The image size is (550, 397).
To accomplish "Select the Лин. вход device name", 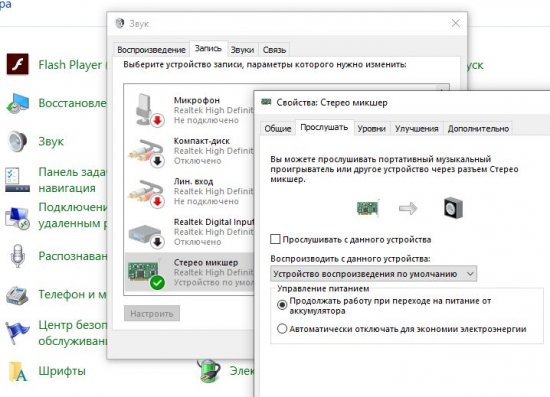I will coord(193,181).
